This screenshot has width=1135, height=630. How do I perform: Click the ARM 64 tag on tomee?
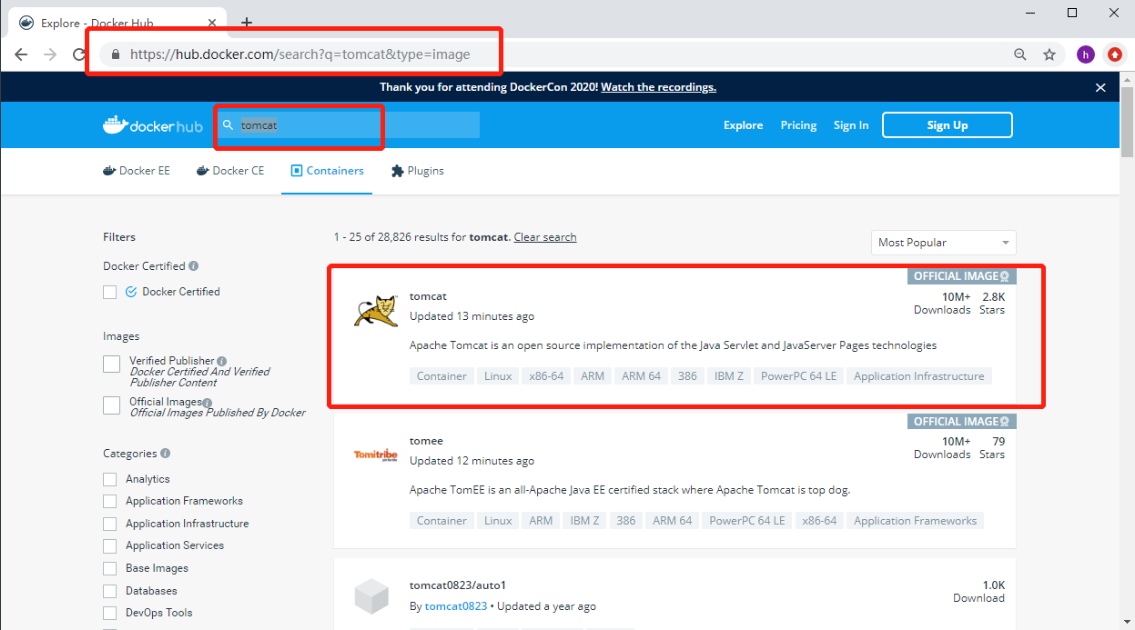[672, 521]
